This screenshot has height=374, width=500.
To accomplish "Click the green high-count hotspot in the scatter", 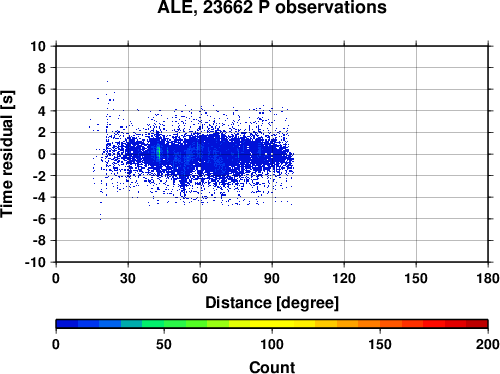I will point(159,152).
